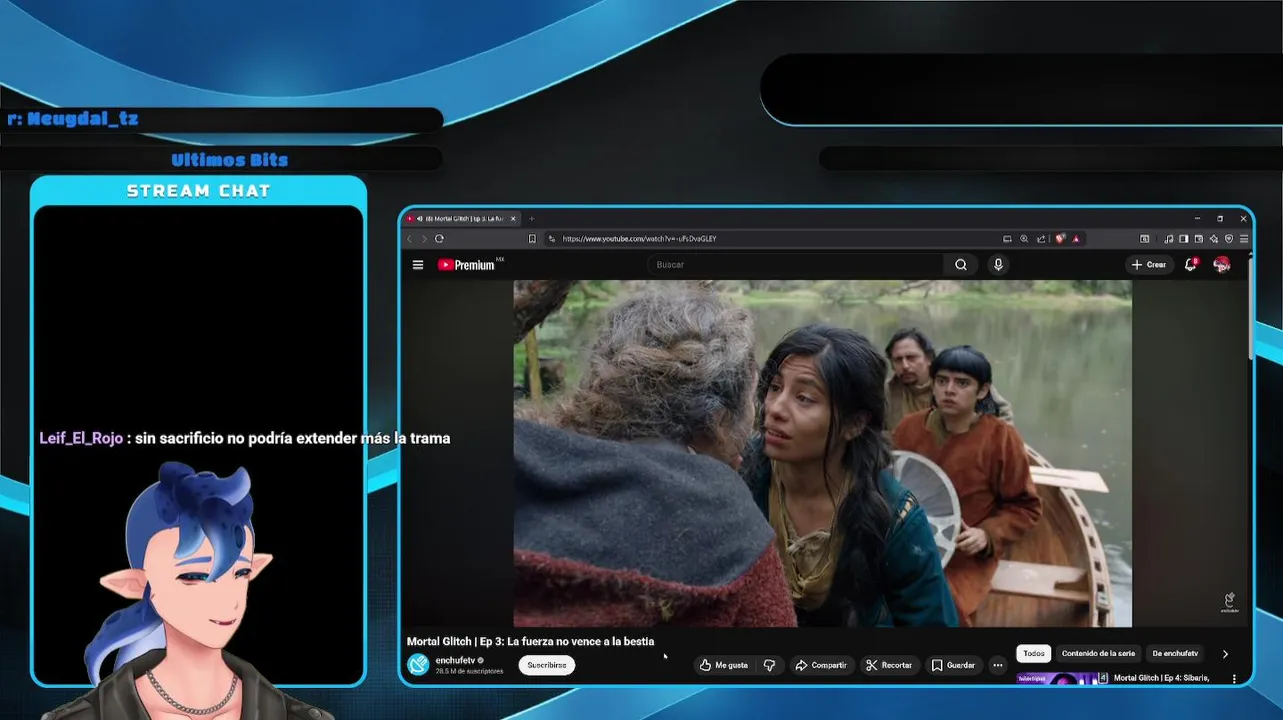Click the cast/screen icon in the address bar
This screenshot has height=720, width=1283.
pos(1007,239)
